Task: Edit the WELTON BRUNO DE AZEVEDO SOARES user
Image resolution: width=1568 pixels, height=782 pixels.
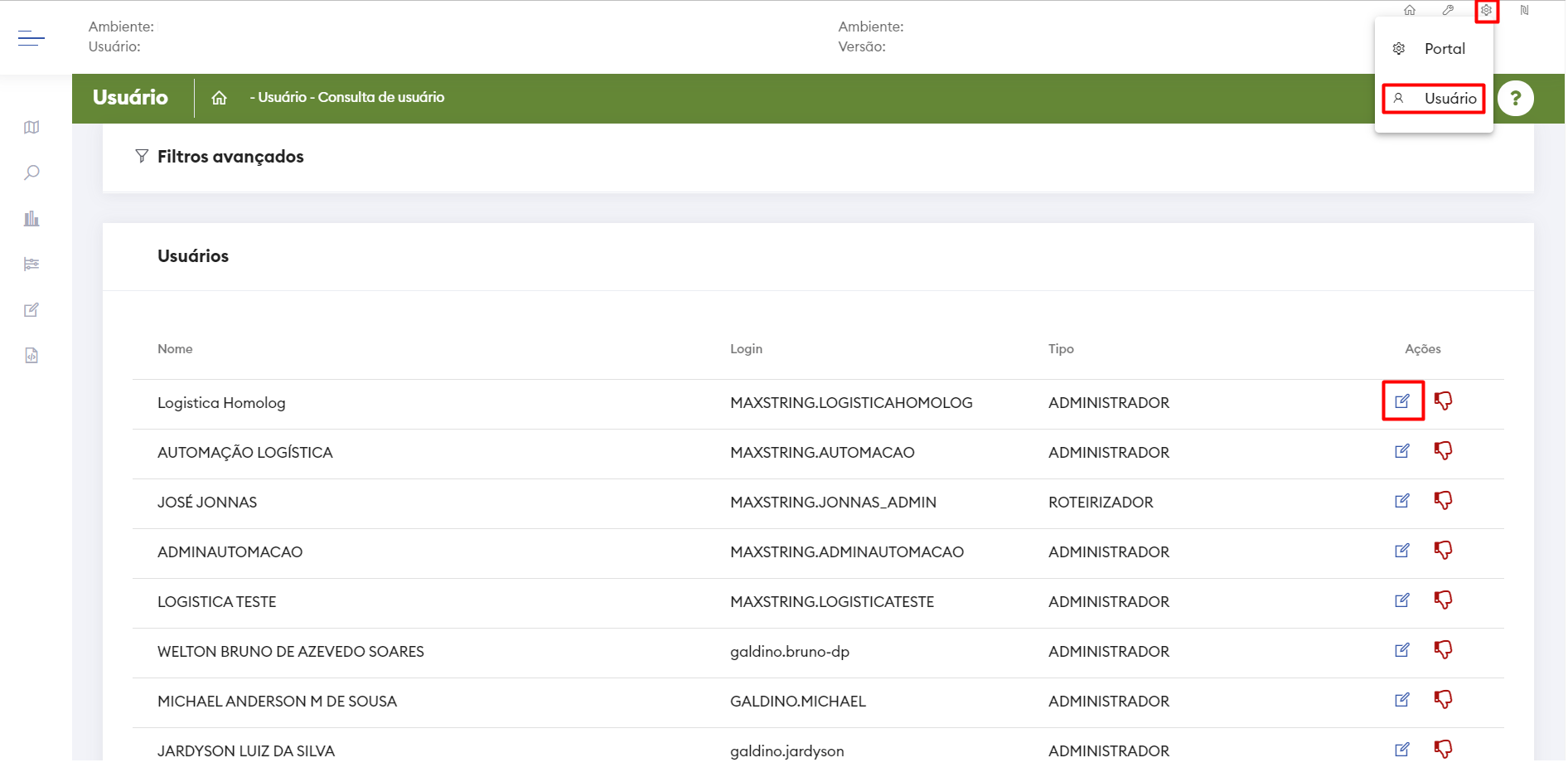Action: [x=1402, y=650]
